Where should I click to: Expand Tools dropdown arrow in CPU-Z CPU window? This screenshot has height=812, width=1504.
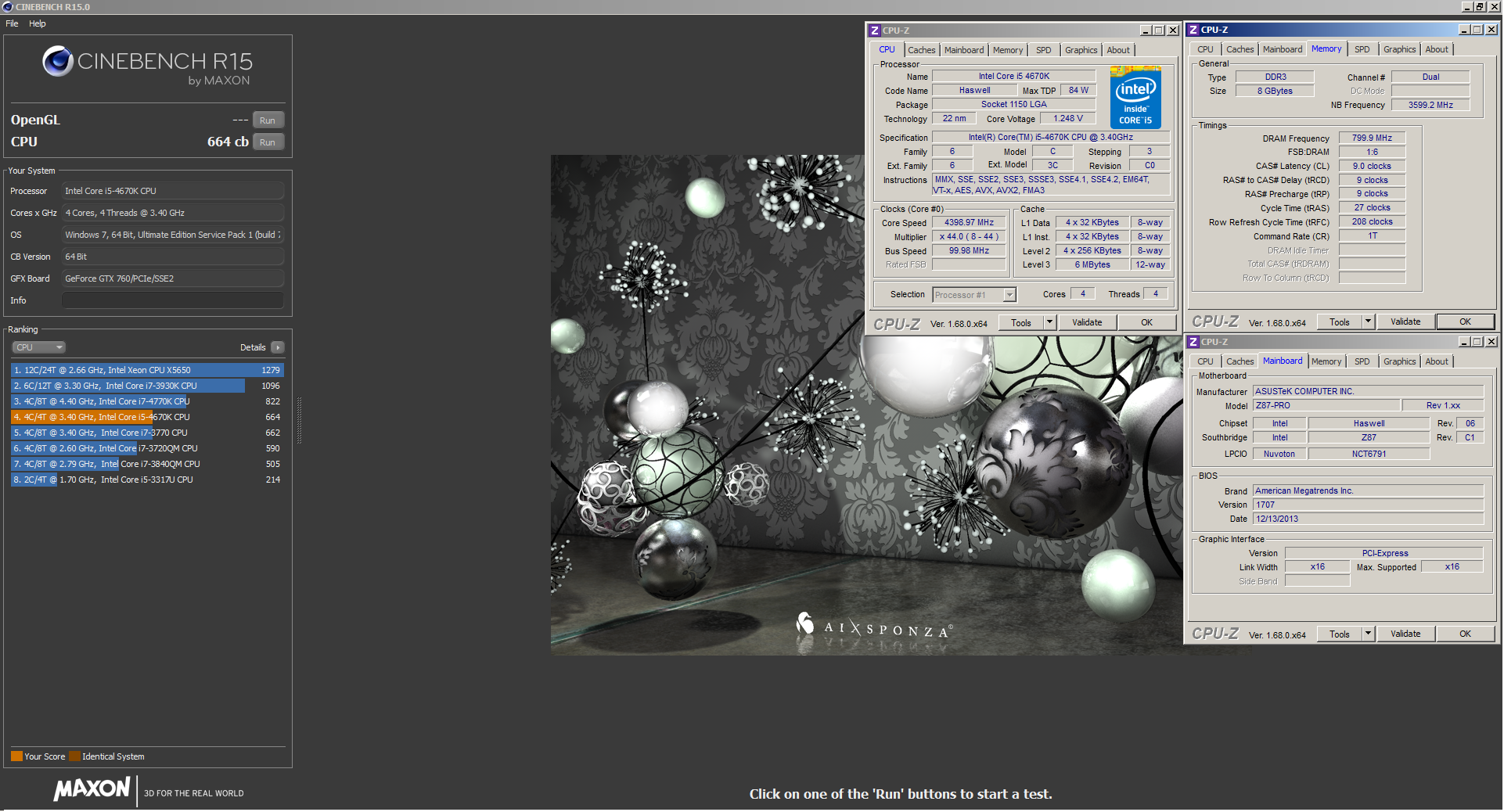[1049, 322]
